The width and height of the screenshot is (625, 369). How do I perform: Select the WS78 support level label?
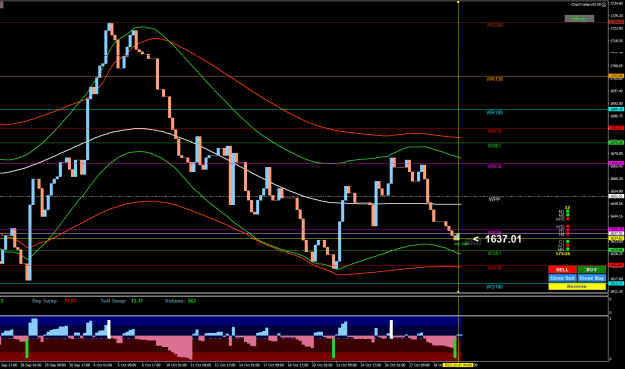[494, 268]
